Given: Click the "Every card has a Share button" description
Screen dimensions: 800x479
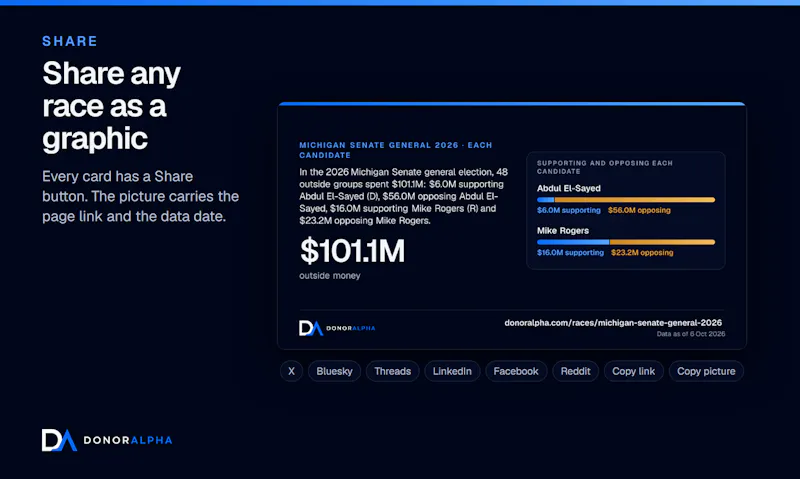Looking at the screenshot, I should [140, 196].
